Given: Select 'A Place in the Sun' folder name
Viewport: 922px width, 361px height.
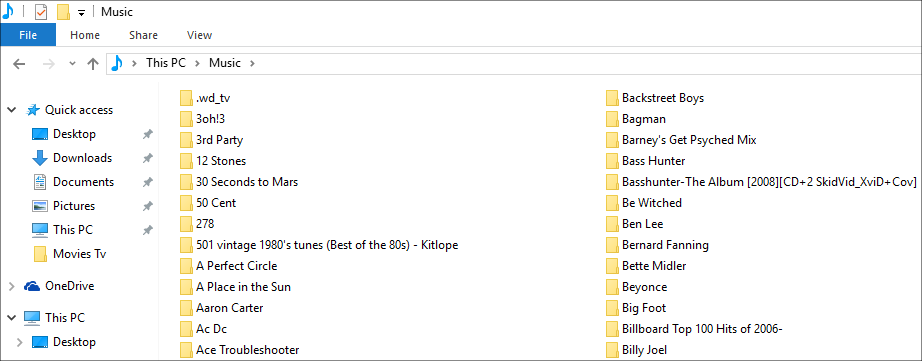Looking at the screenshot, I should pyautogui.click(x=243, y=287).
